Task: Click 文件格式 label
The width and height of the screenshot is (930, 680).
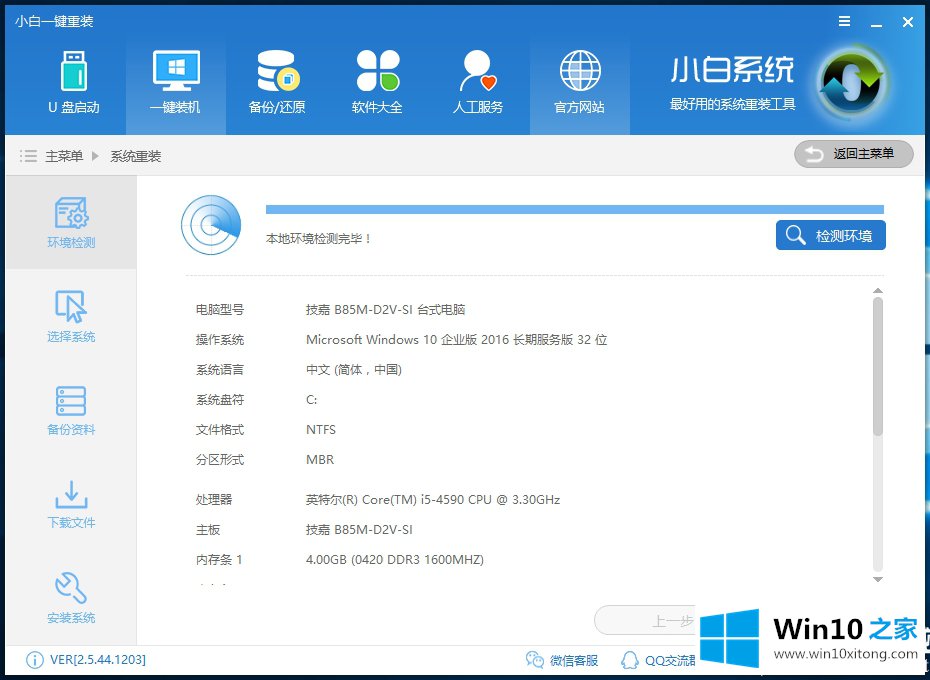Action: pyautogui.click(x=220, y=430)
